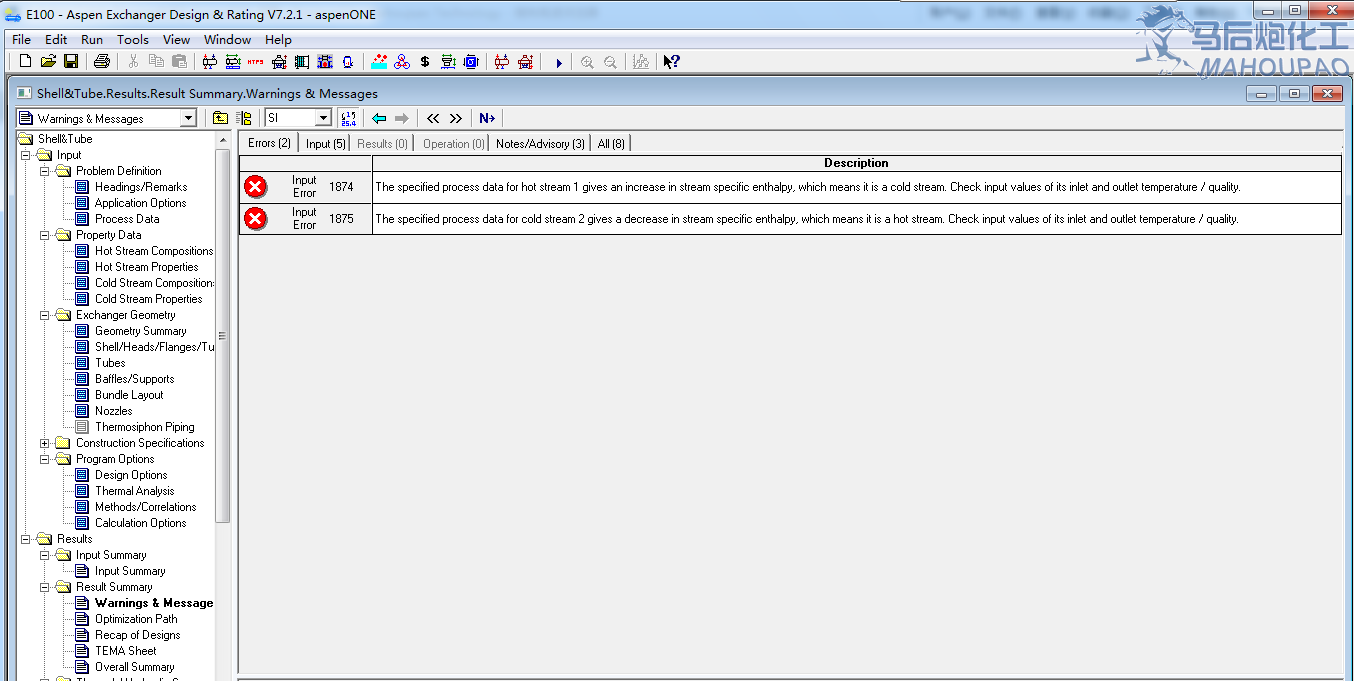Switch to the Input (5) tab
The height and width of the screenshot is (681, 1354).
point(326,144)
